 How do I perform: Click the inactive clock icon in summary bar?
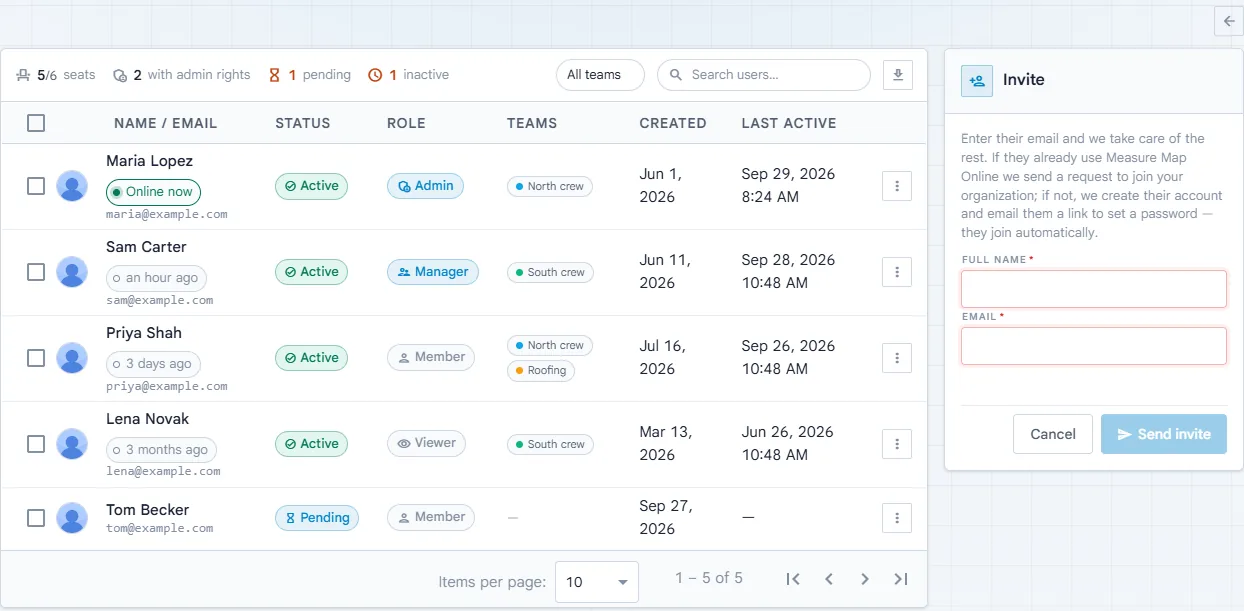tap(375, 75)
